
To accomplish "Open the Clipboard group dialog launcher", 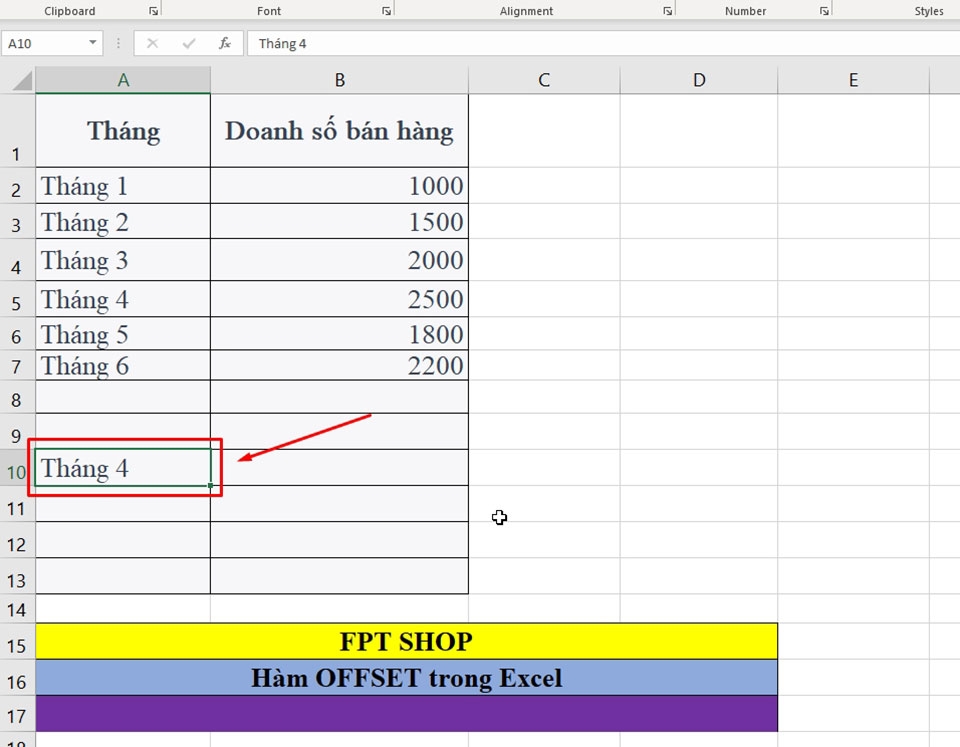I will (153, 11).
